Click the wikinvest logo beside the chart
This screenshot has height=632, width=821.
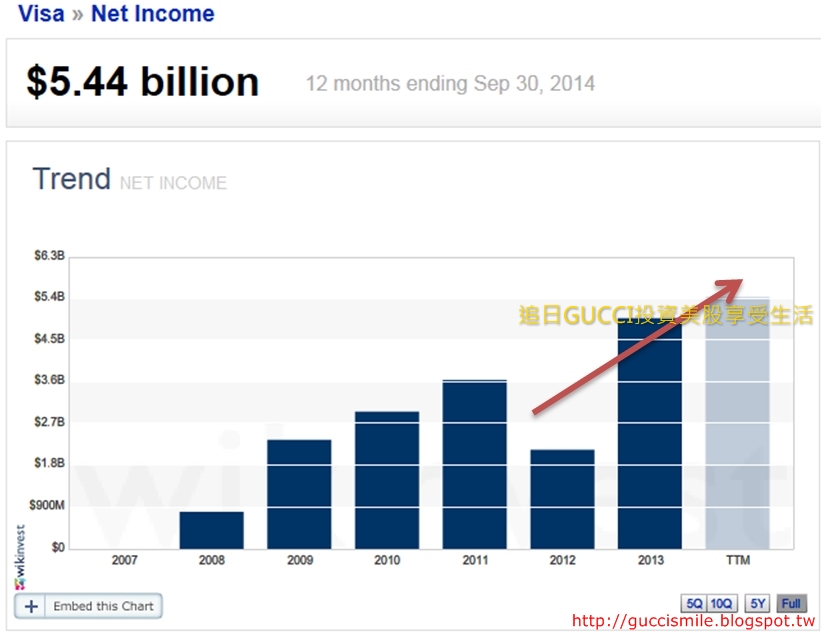[x=20, y=557]
